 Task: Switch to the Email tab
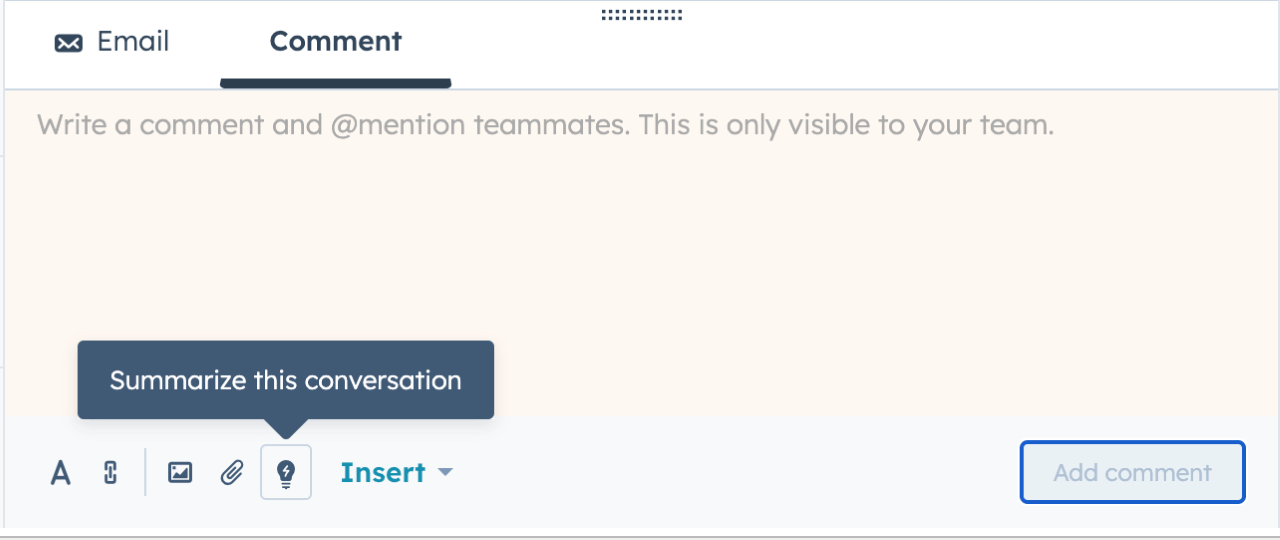pyautogui.click(x=111, y=42)
